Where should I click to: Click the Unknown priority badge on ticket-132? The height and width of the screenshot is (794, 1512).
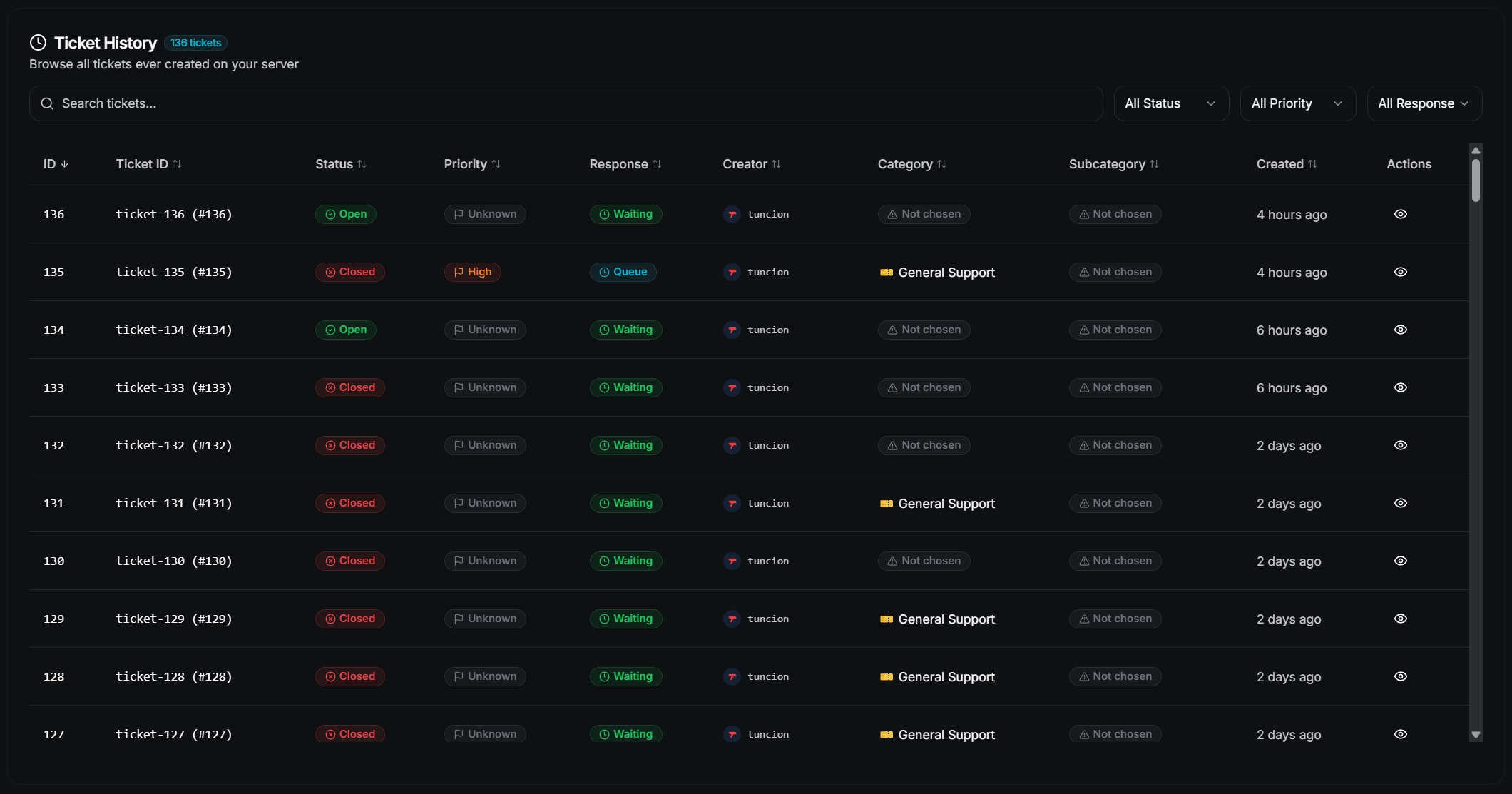(485, 445)
